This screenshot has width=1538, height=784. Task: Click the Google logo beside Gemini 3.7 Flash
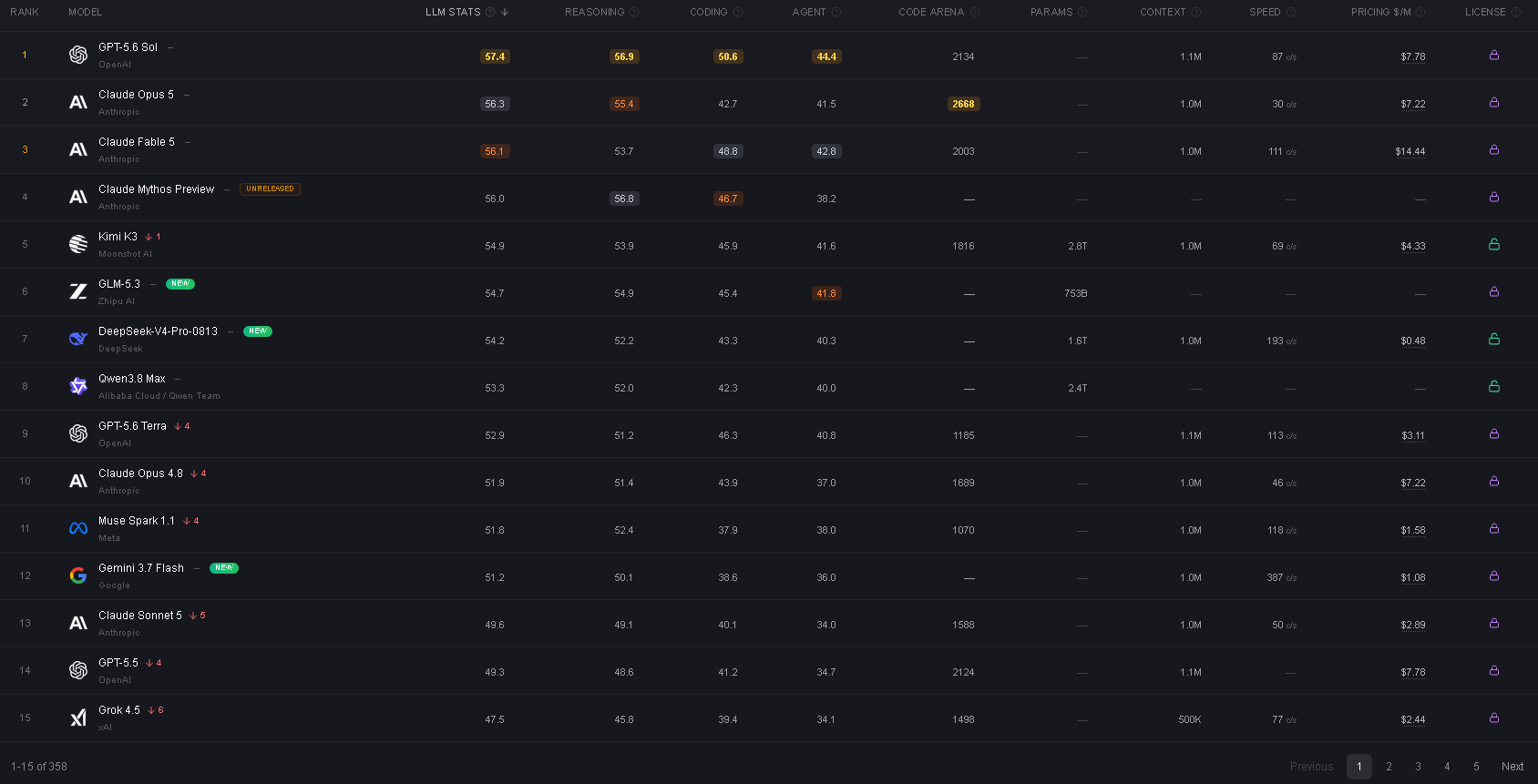pyautogui.click(x=78, y=575)
